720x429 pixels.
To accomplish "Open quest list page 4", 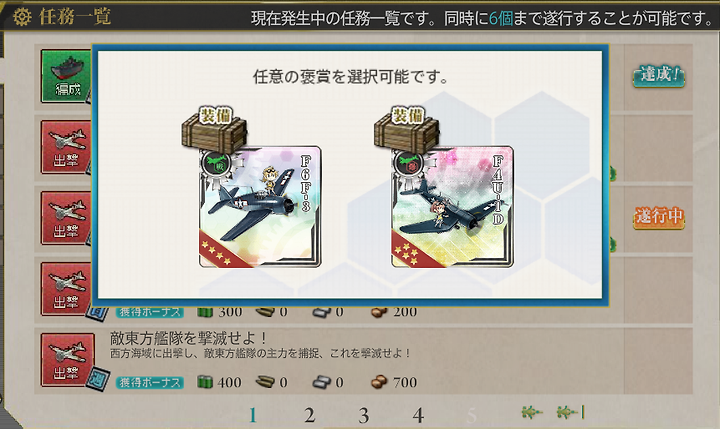I will click(x=418, y=415).
